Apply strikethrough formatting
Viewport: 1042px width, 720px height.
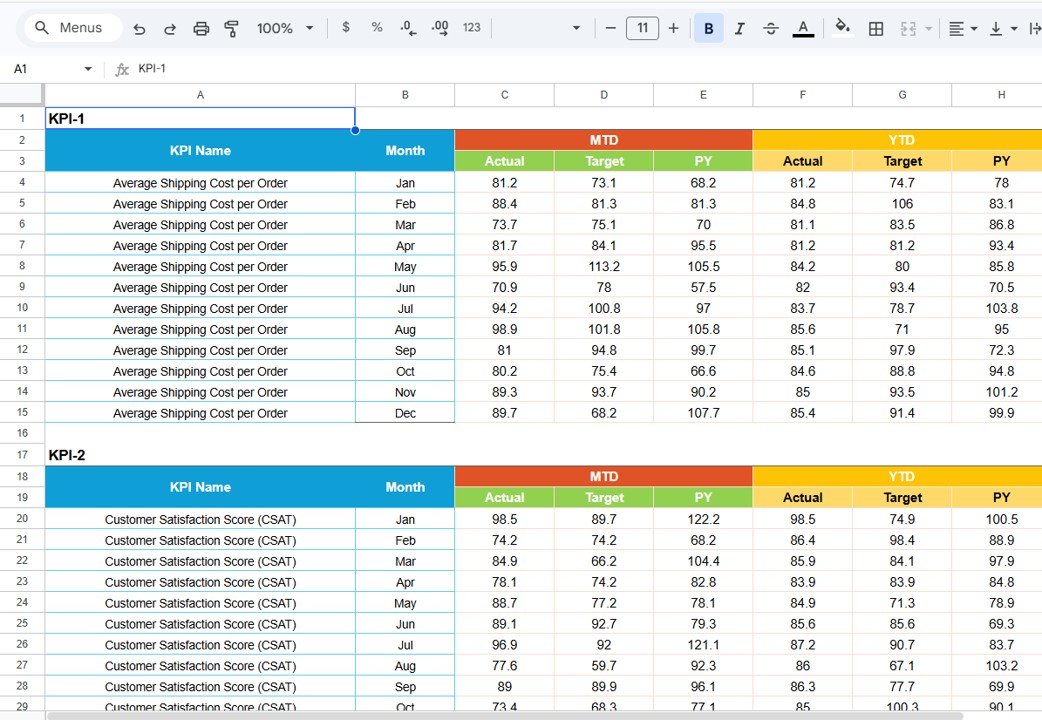point(770,28)
